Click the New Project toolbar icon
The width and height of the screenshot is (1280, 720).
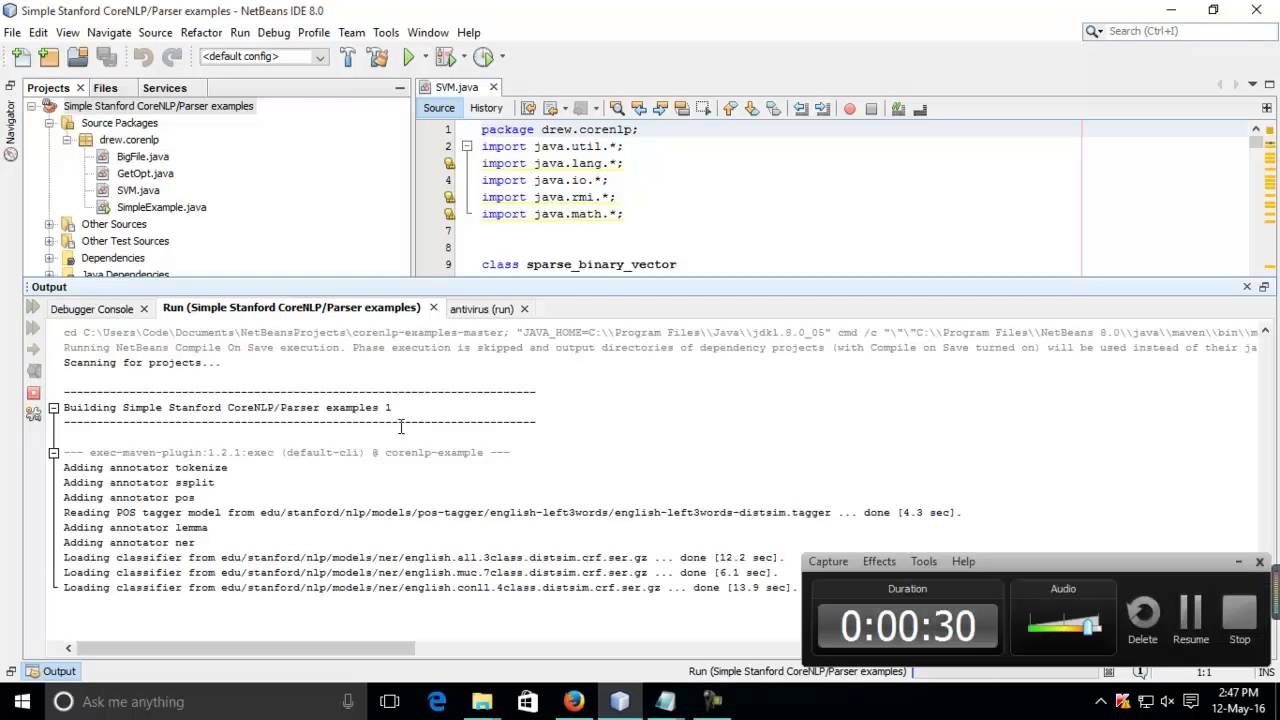click(49, 57)
